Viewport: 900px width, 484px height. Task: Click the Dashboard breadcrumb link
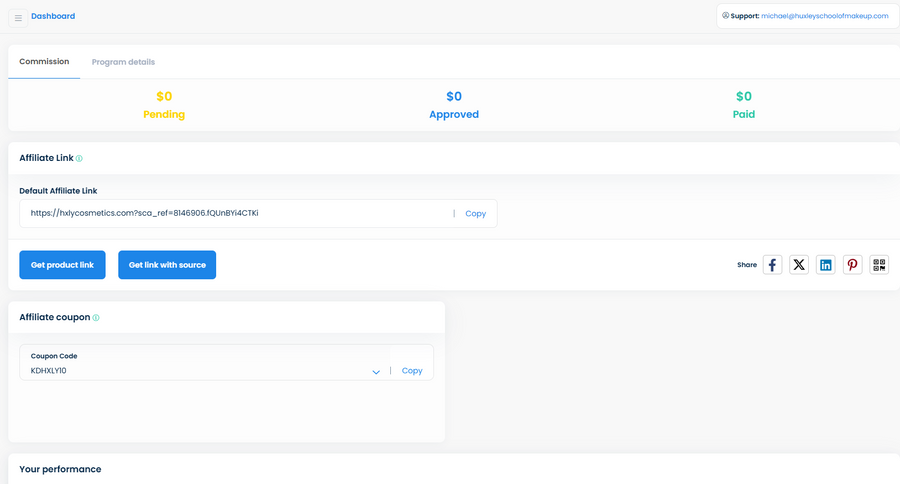tap(53, 16)
